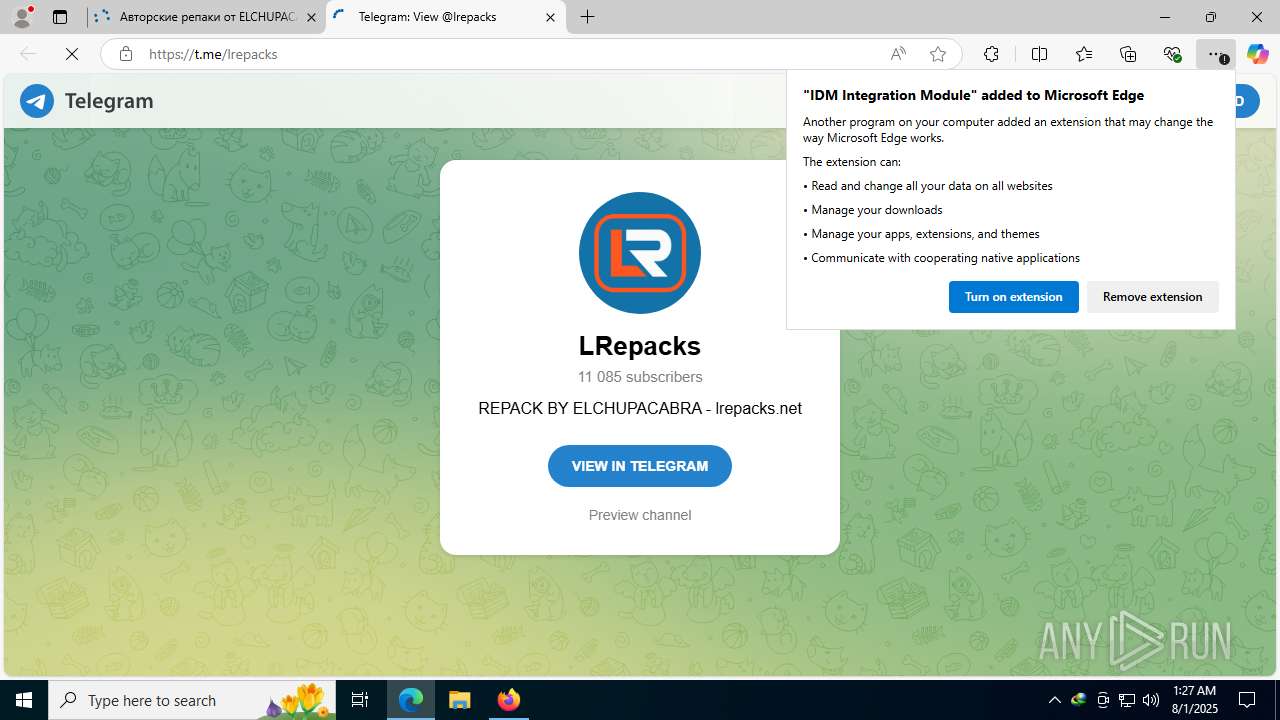Close the ELCHUPACABRA repacks tab

311,17
